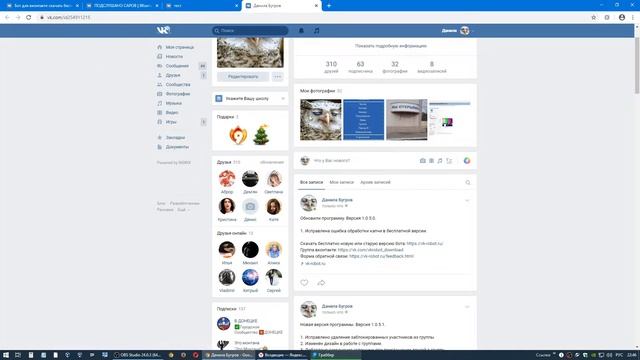Open the music note icon in header
The width and height of the screenshot is (640, 360).
[x=317, y=31]
